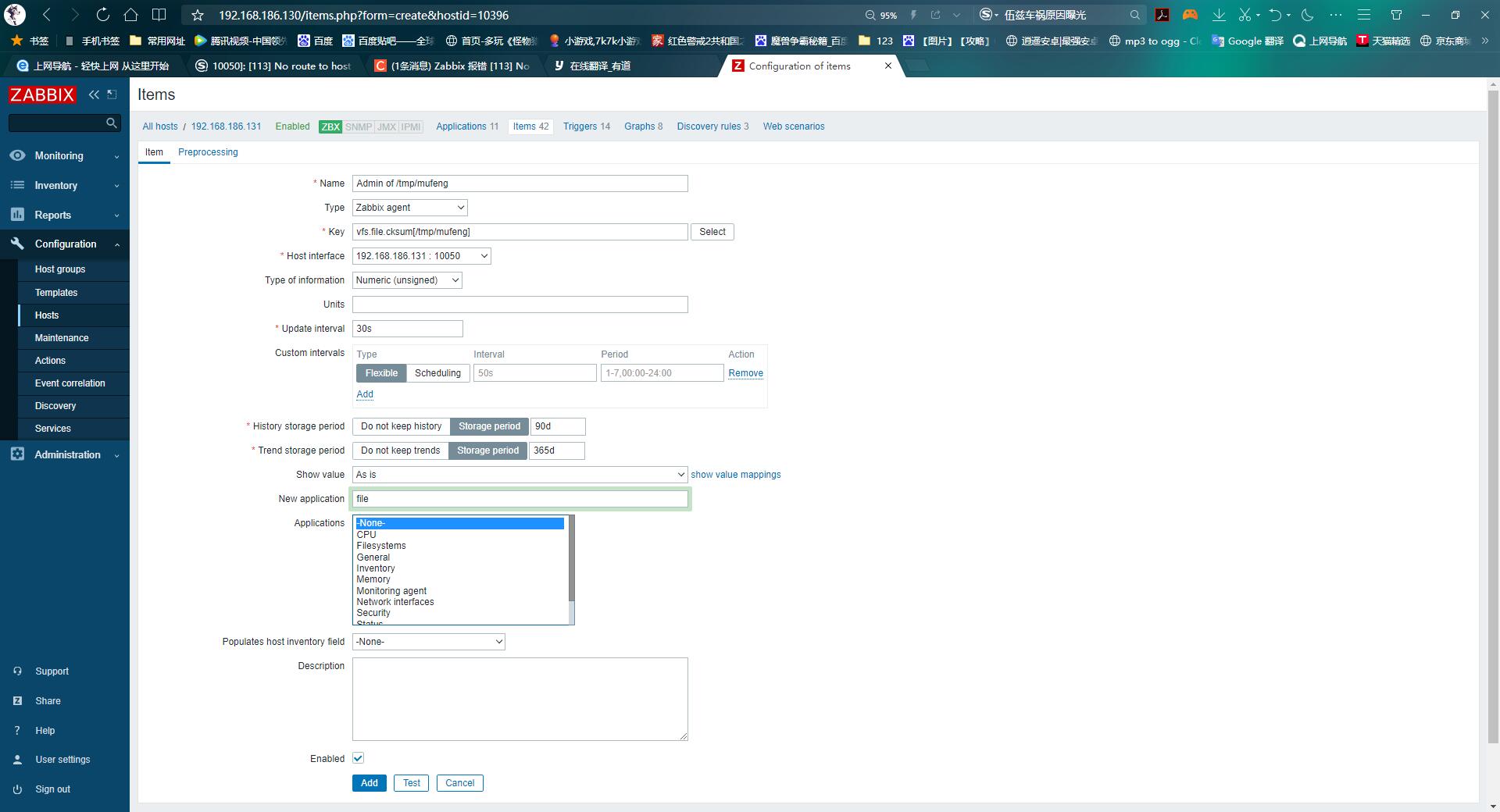Click the PDF toolbar icon
Screen dimensions: 1500x812
1162,15
